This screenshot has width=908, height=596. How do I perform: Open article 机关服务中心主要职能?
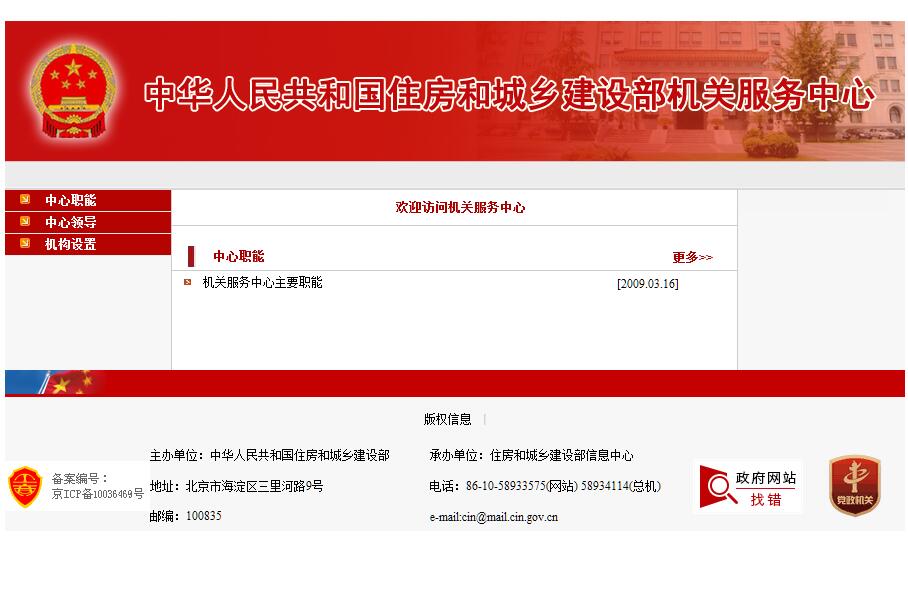click(262, 282)
